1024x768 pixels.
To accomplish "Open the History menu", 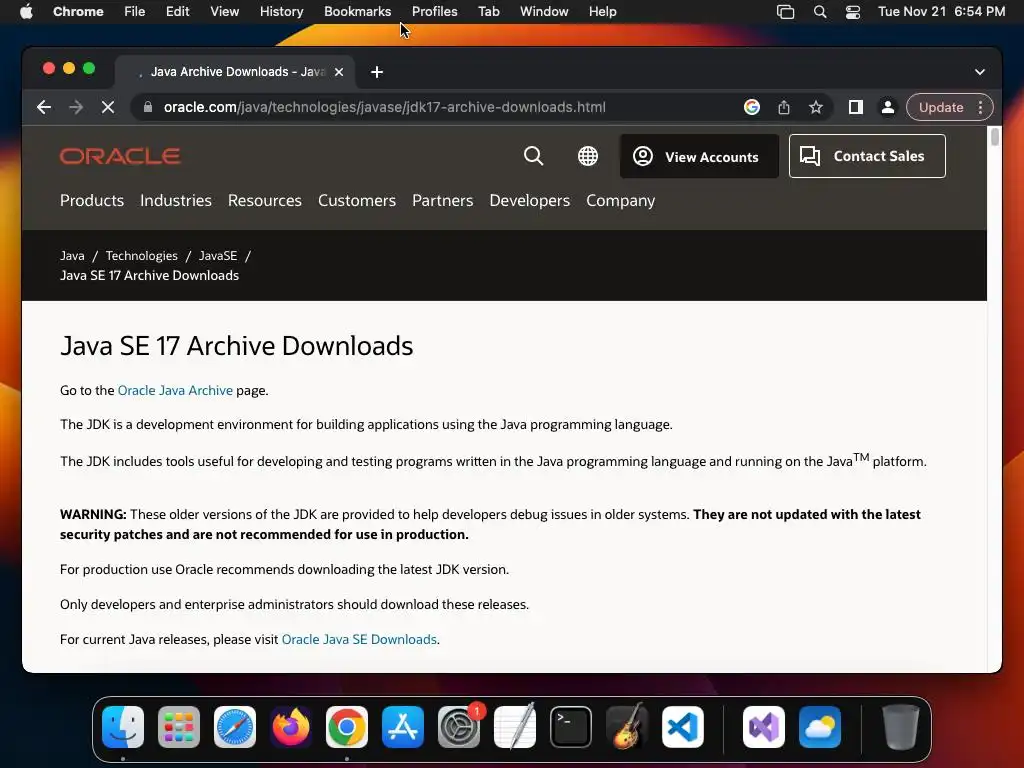I will point(281,12).
